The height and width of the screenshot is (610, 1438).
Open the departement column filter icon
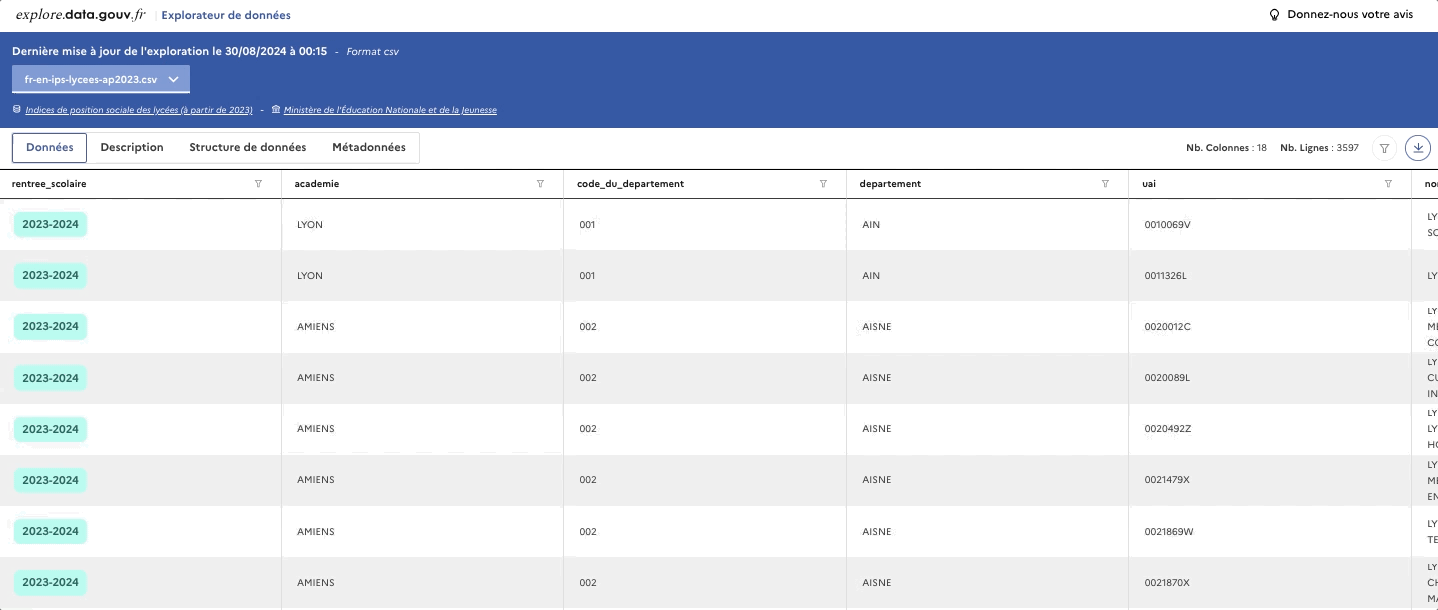(x=1105, y=184)
